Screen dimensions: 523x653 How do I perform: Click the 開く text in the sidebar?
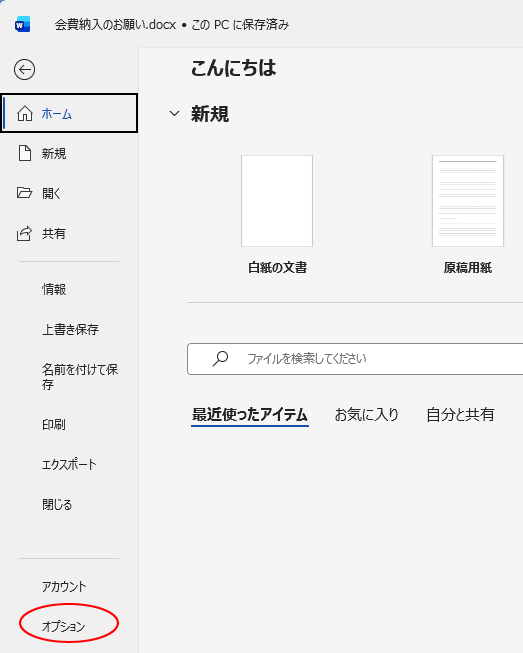[51, 193]
